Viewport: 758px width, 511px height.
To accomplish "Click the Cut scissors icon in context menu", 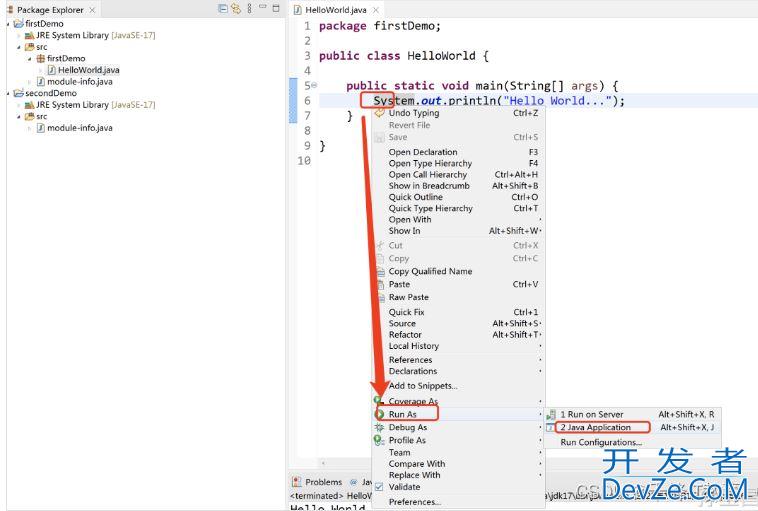I will pos(380,246).
